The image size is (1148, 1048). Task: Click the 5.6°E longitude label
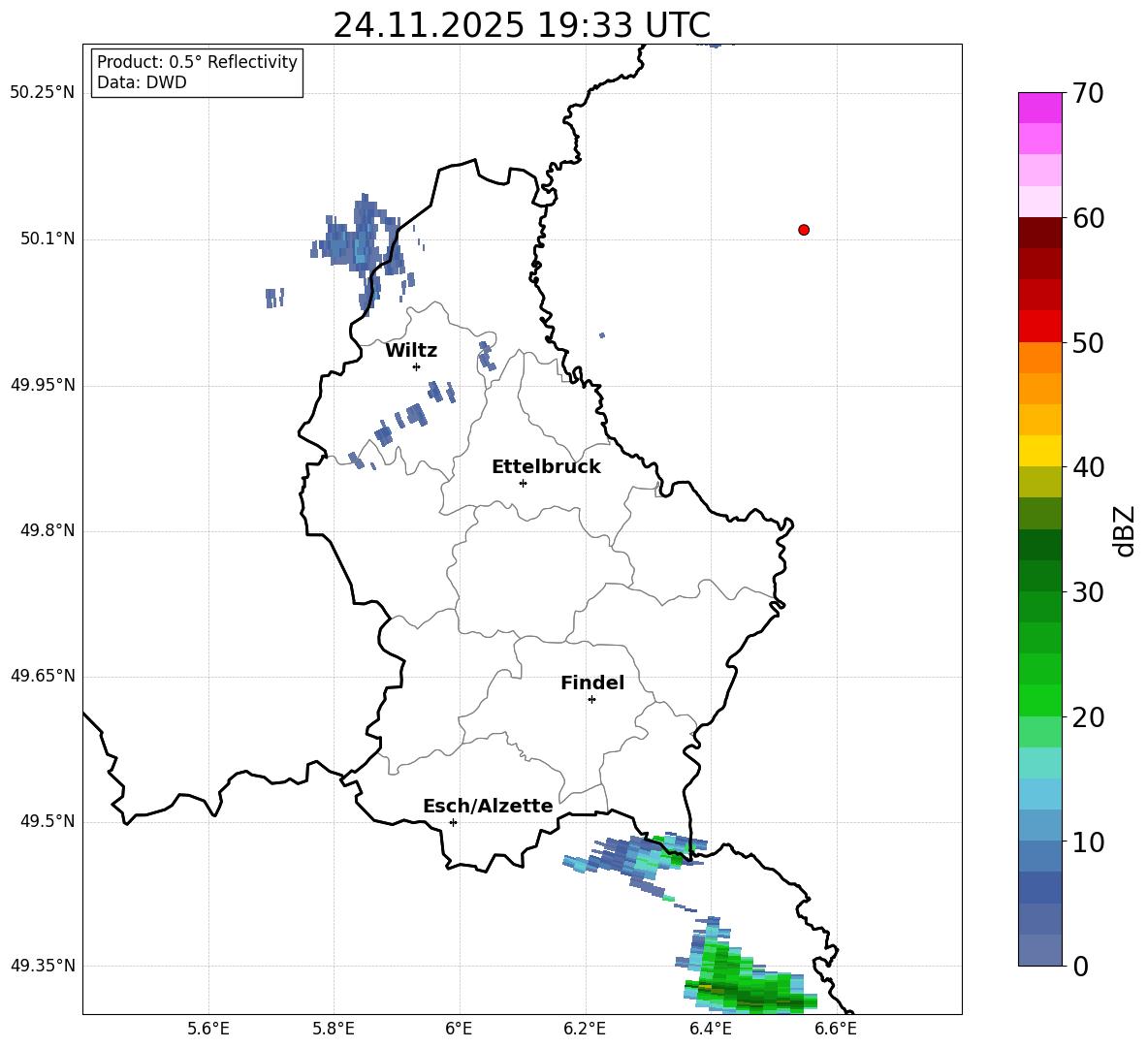tap(208, 1029)
